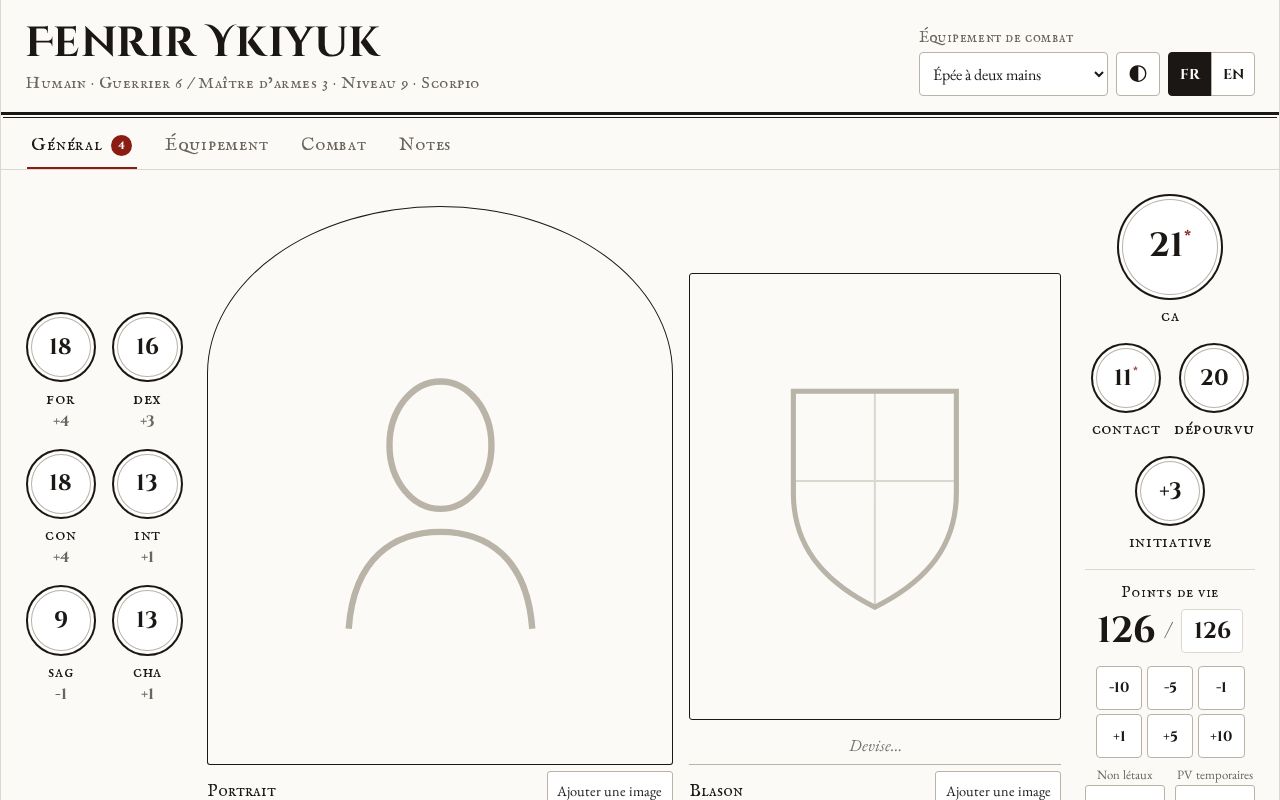
Task: Click the Dépourvu armor value 20
Action: tap(1214, 378)
